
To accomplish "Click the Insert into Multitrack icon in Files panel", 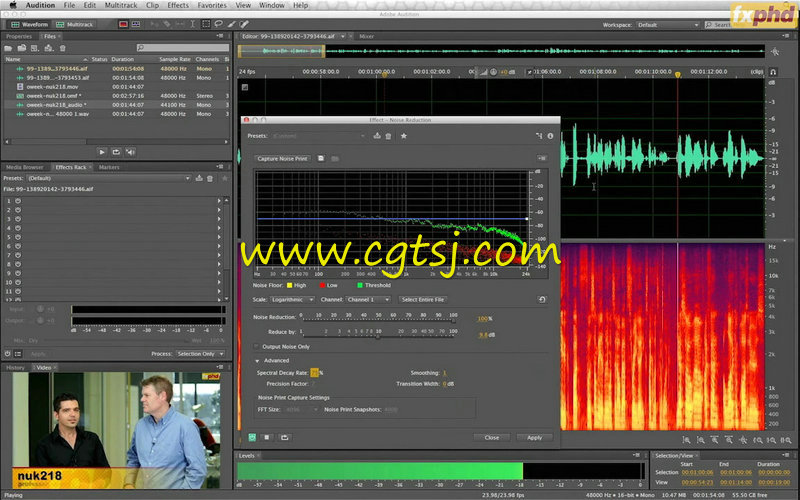I will point(49,48).
